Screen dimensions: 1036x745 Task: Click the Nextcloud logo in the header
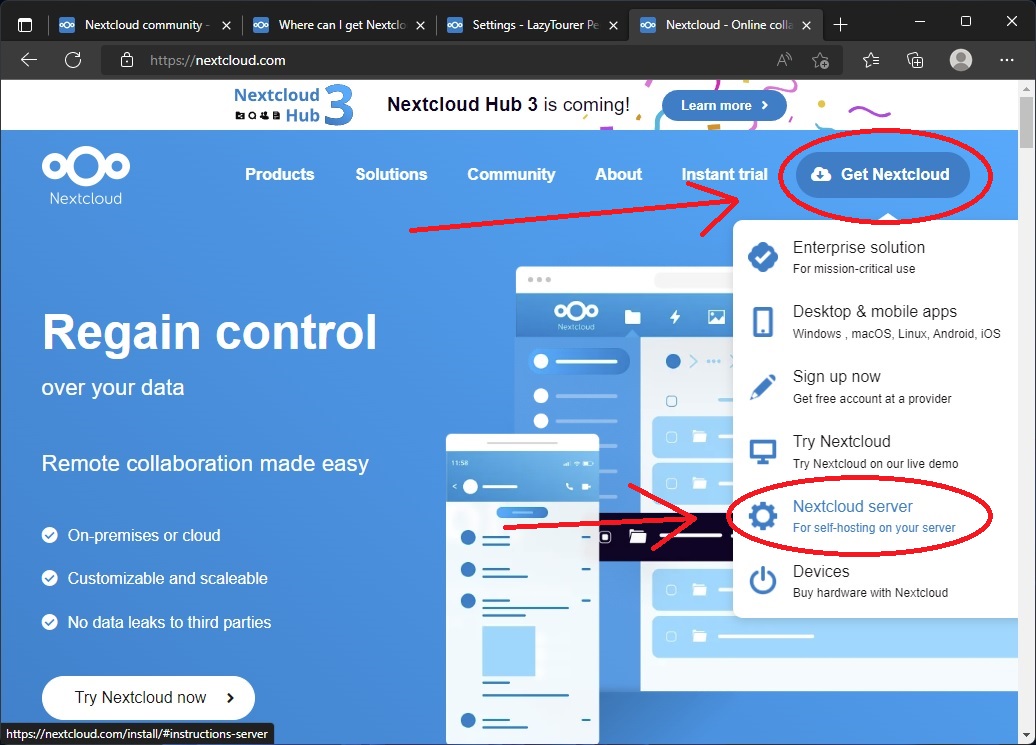pyautogui.click(x=85, y=175)
